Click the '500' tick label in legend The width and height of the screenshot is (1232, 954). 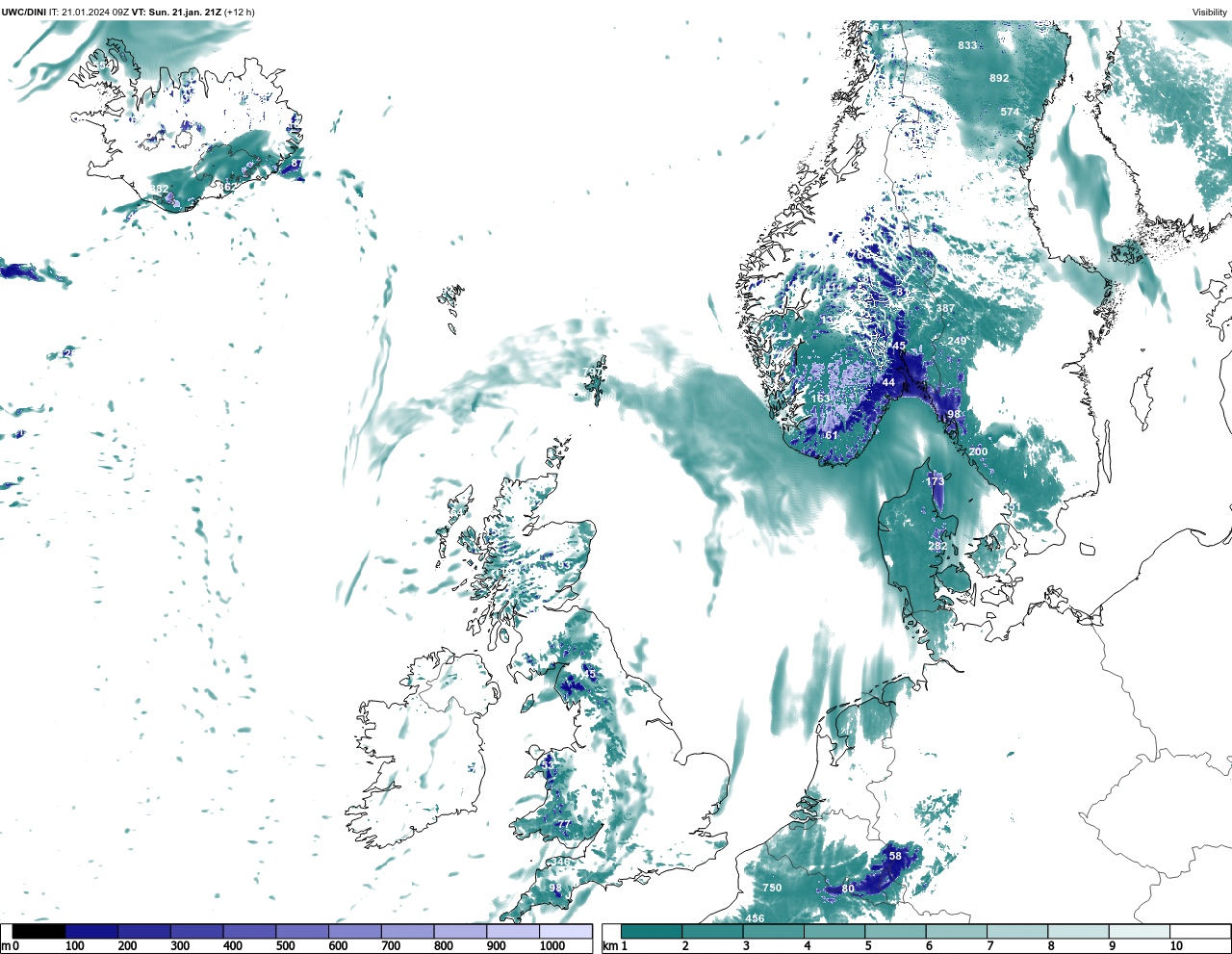pos(286,946)
